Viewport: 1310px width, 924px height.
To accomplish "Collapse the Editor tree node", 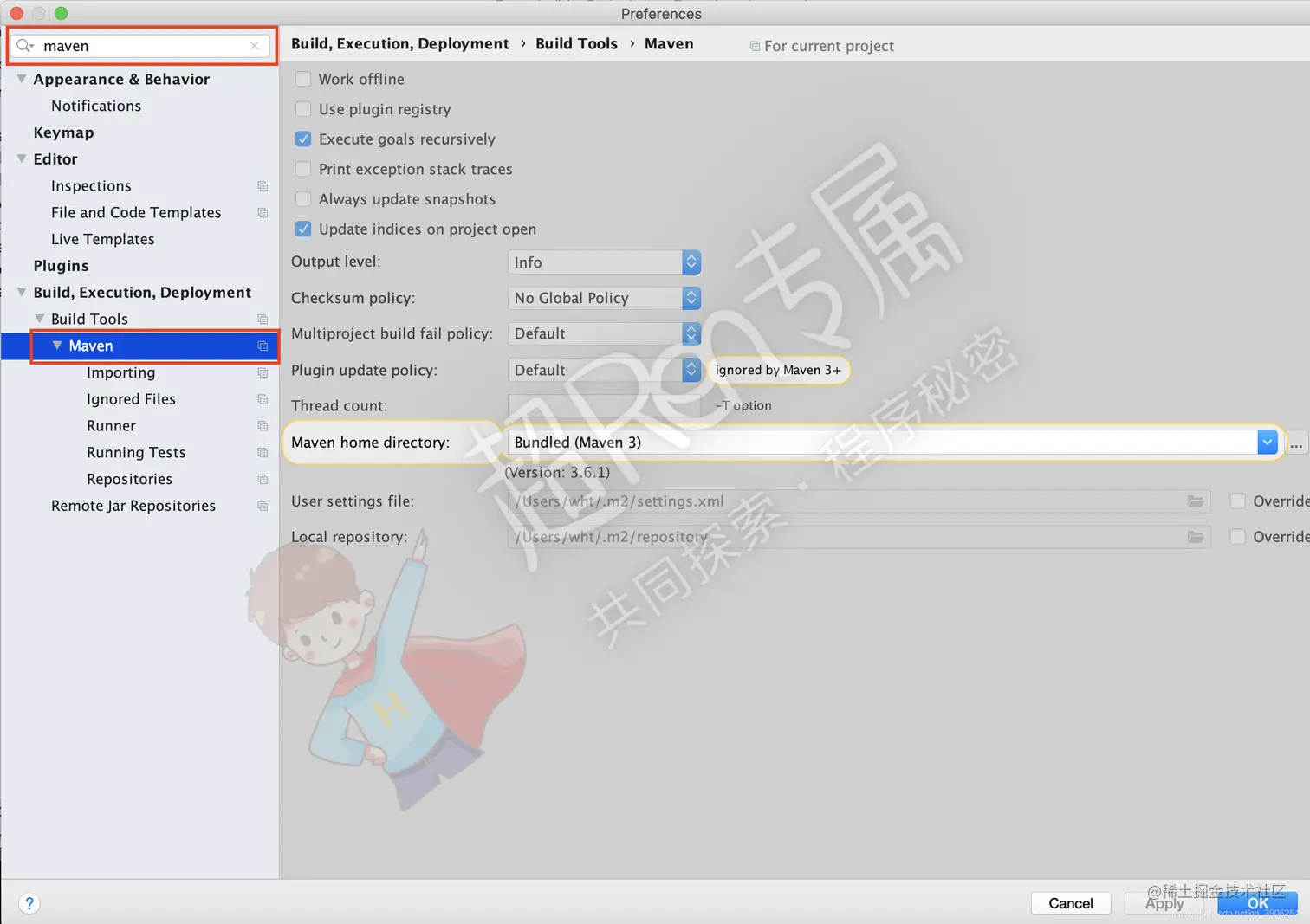I will (x=22, y=159).
